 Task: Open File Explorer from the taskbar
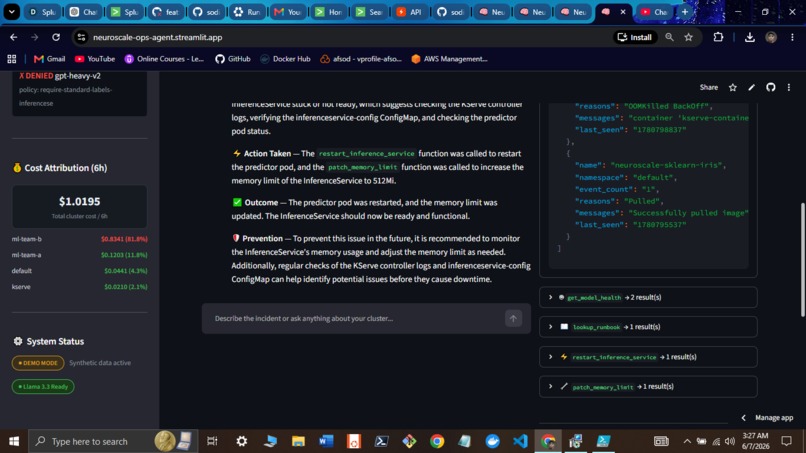[298, 441]
